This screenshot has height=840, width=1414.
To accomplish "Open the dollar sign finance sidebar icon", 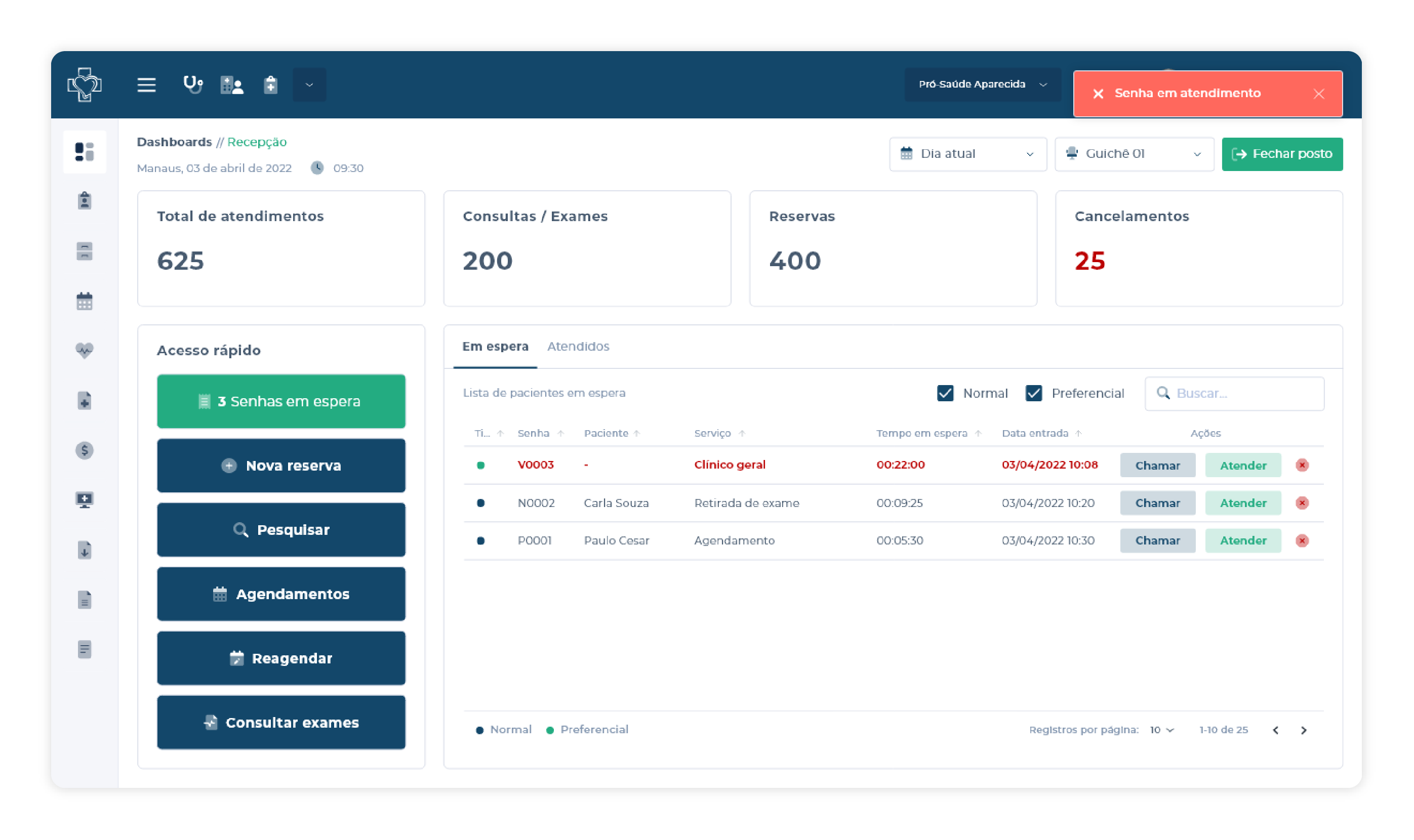I will pyautogui.click(x=85, y=450).
